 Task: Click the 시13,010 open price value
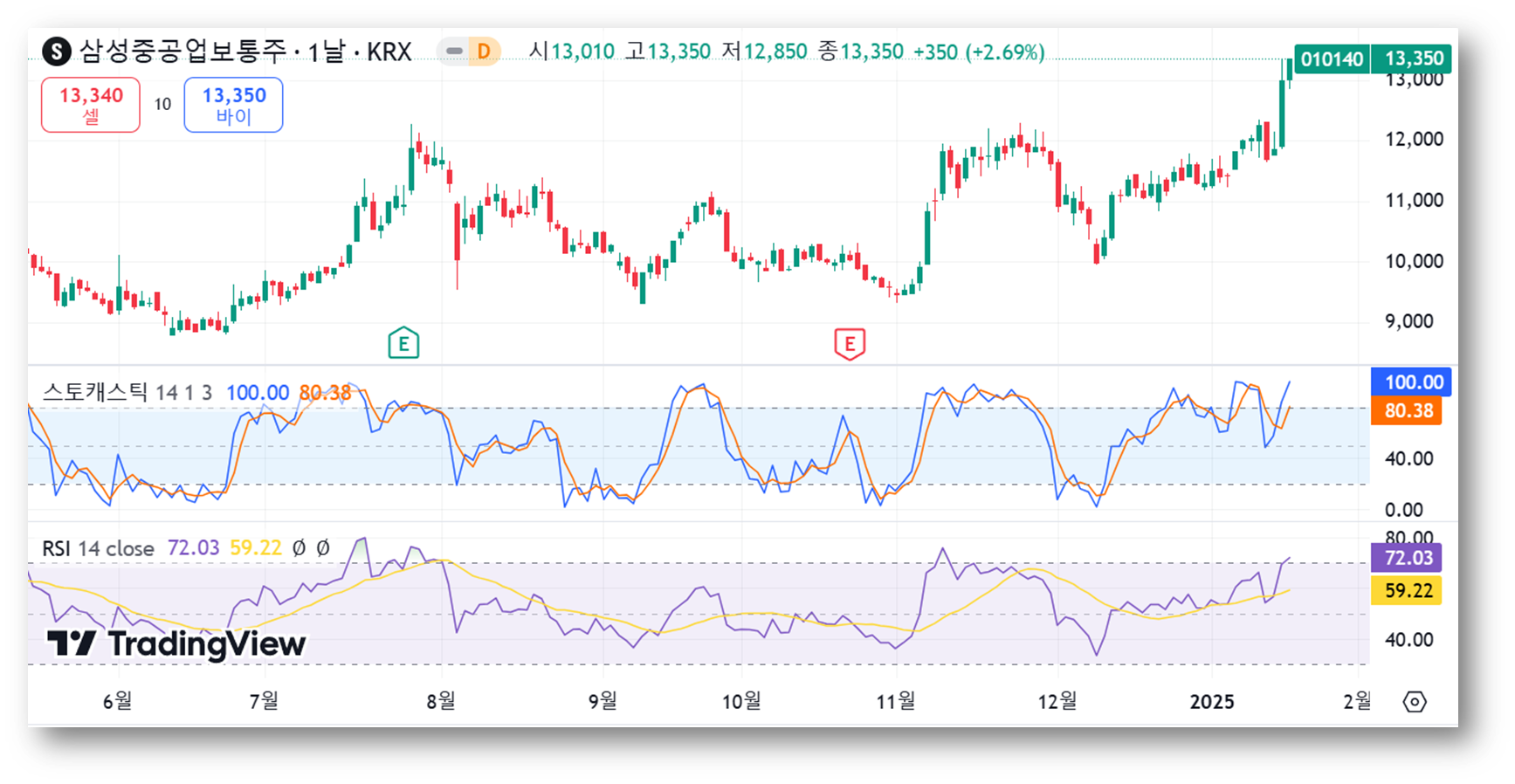(x=572, y=52)
